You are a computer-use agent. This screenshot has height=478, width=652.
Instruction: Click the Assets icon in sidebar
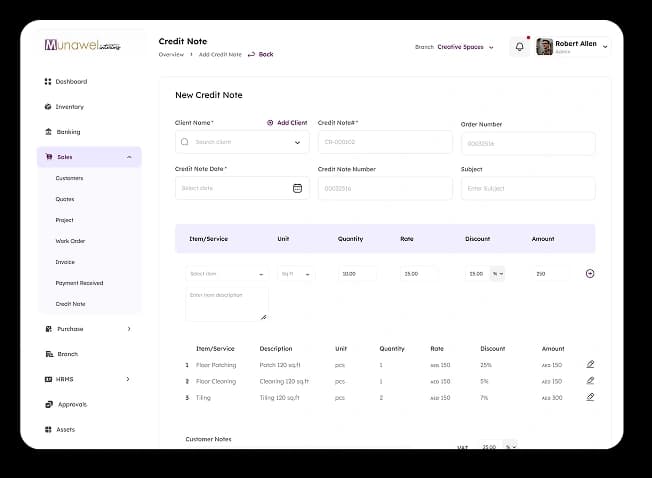coord(48,429)
